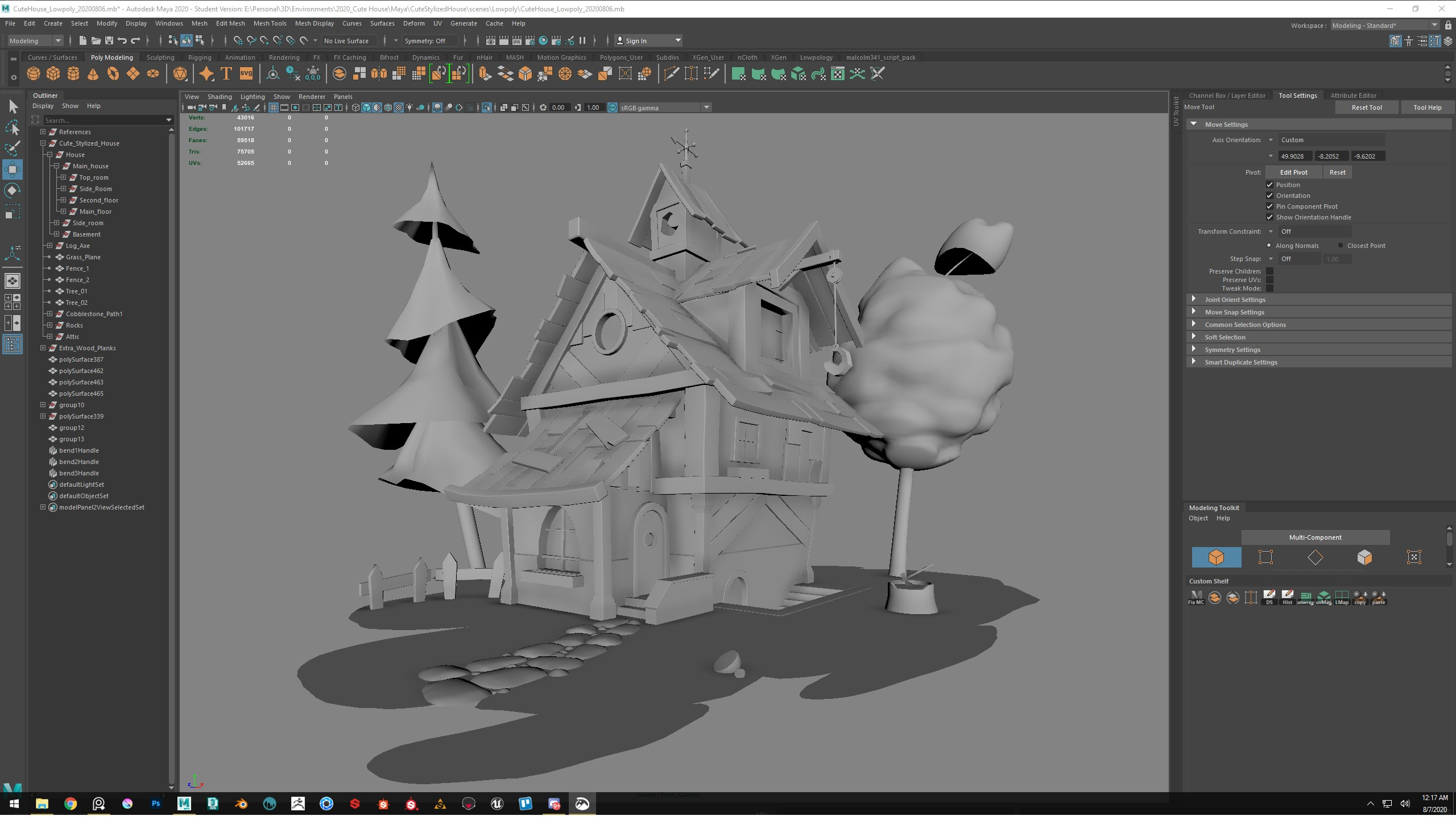Viewport: 1456px width, 824px height.
Task: Open the Workspace Modeling - Standard dropdown
Action: pyautogui.click(x=1384, y=25)
